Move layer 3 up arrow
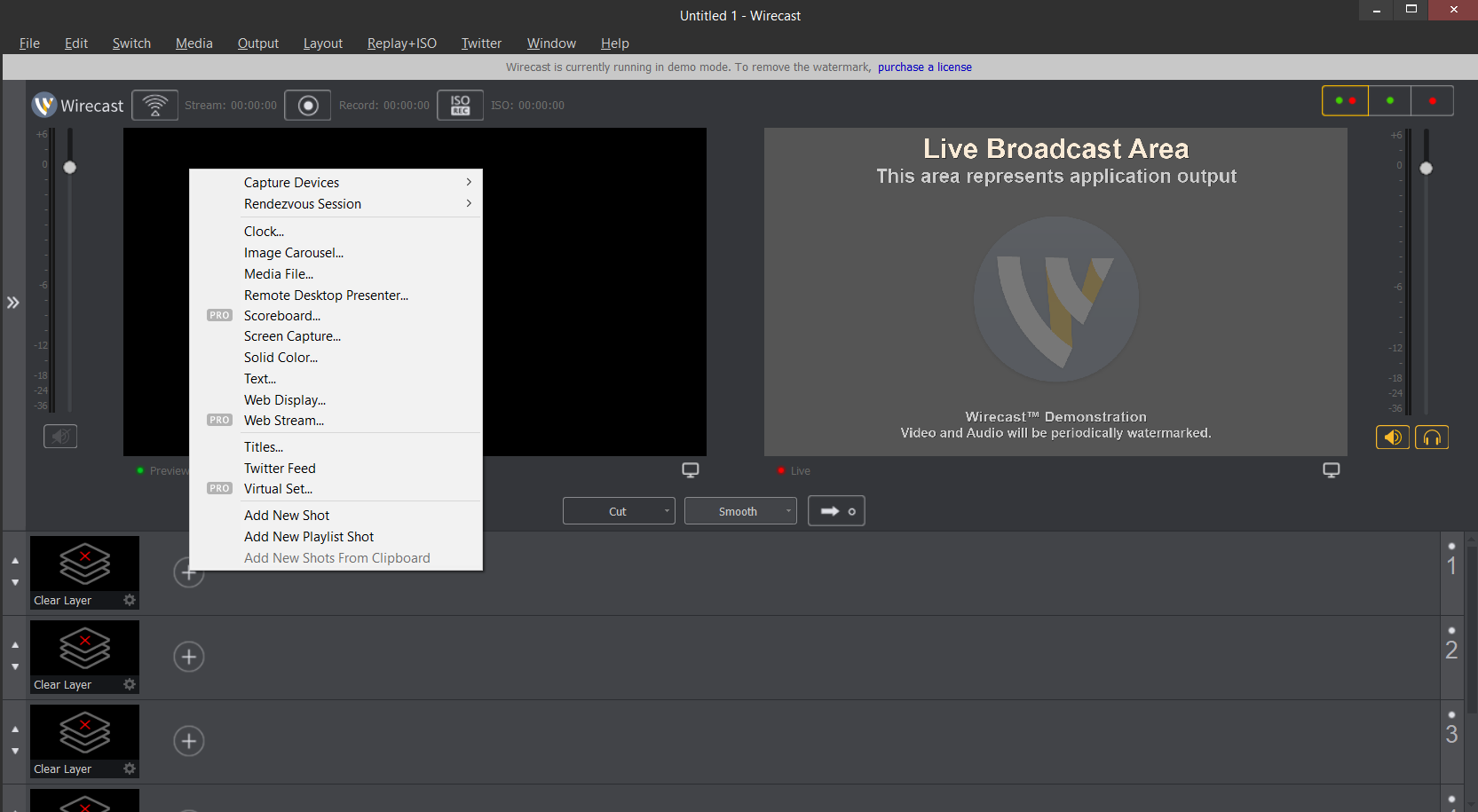The image size is (1478, 812). tap(15, 729)
